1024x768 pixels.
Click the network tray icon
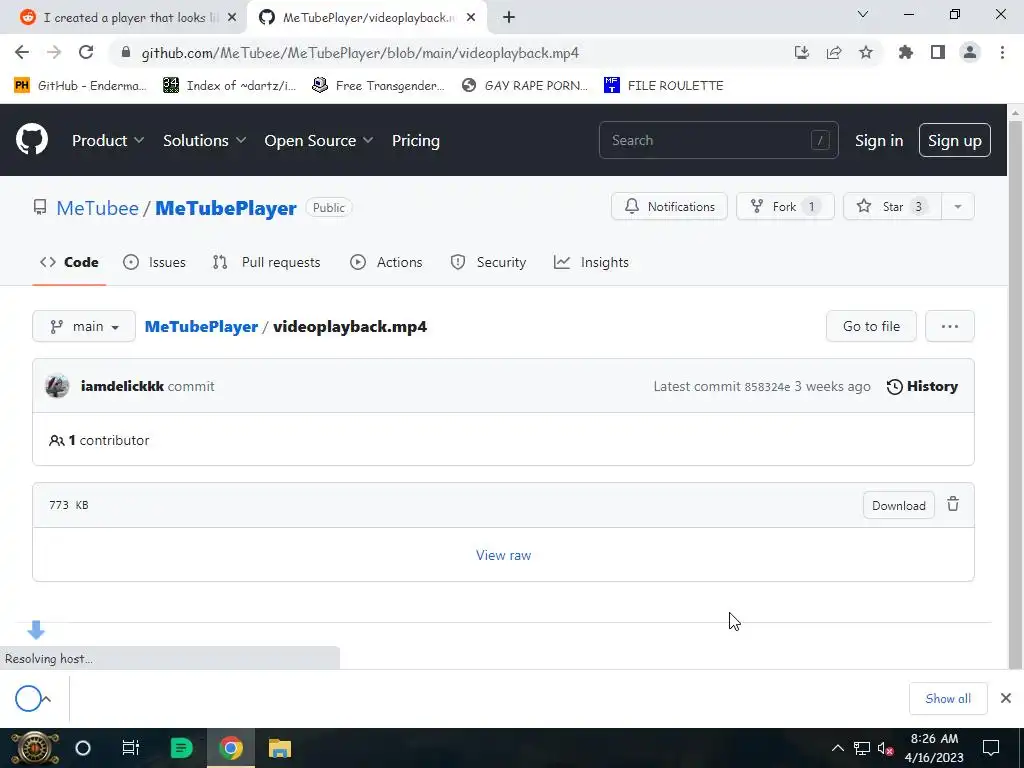pos(861,749)
